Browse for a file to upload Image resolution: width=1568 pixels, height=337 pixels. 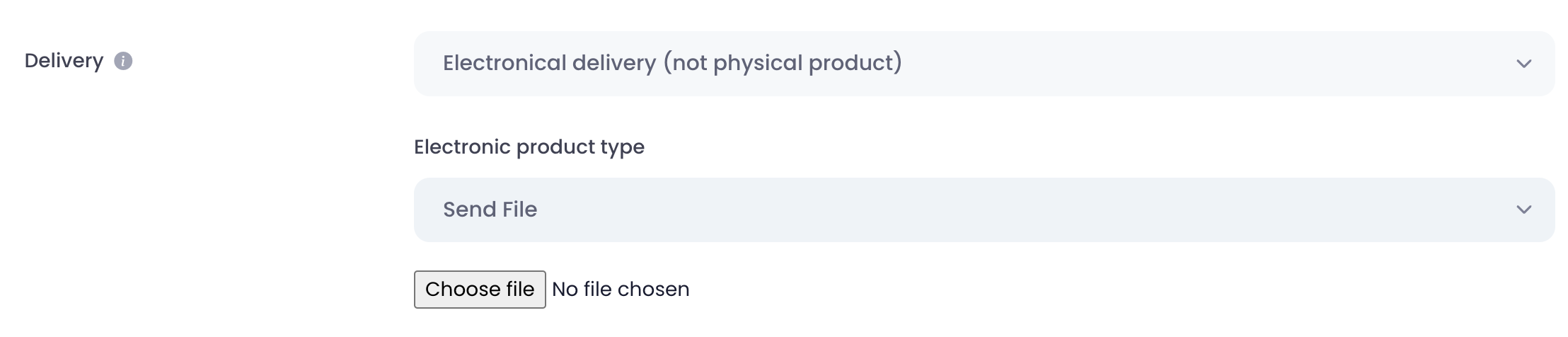479,290
